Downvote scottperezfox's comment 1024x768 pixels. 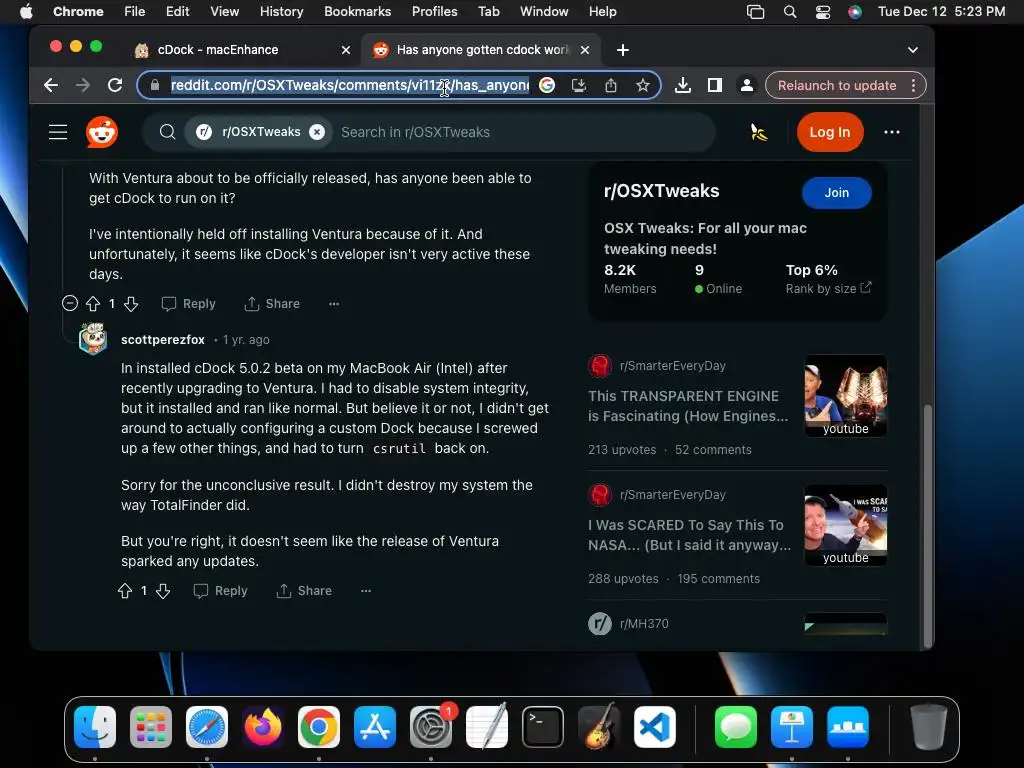(163, 591)
